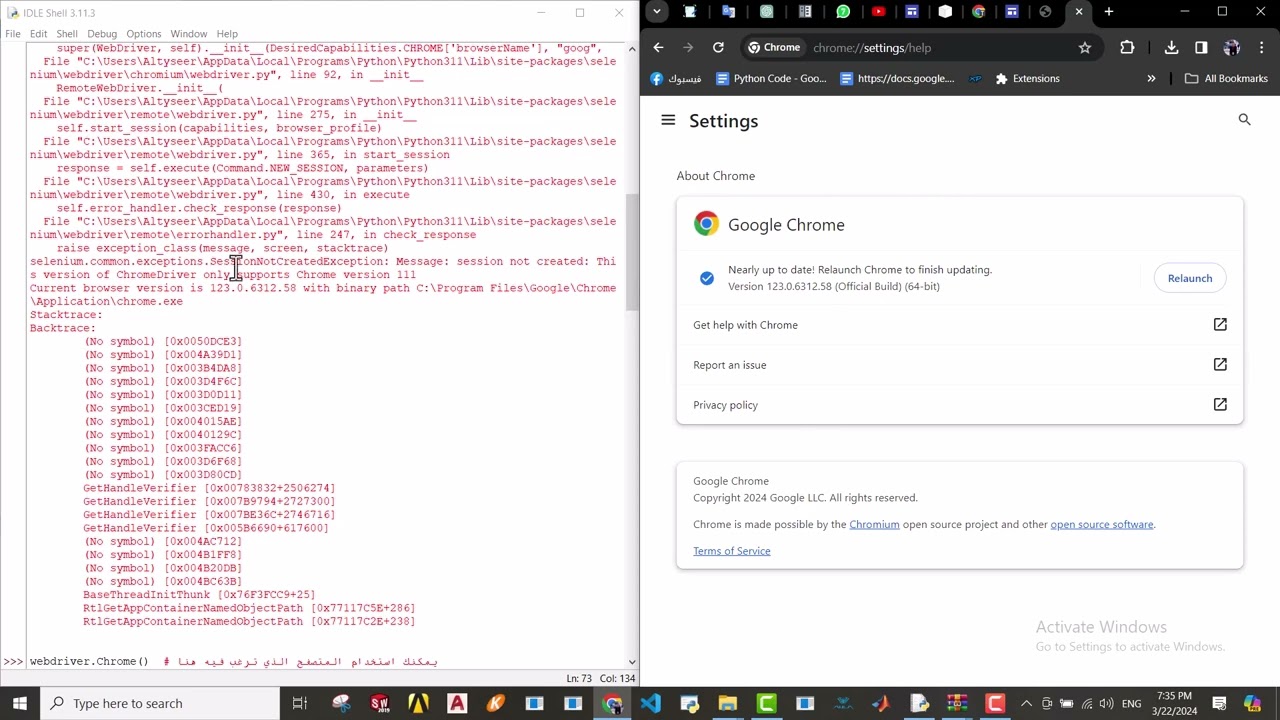Open Report an issue
Image resolution: width=1280 pixels, height=720 pixels.
pyautogui.click(x=960, y=365)
